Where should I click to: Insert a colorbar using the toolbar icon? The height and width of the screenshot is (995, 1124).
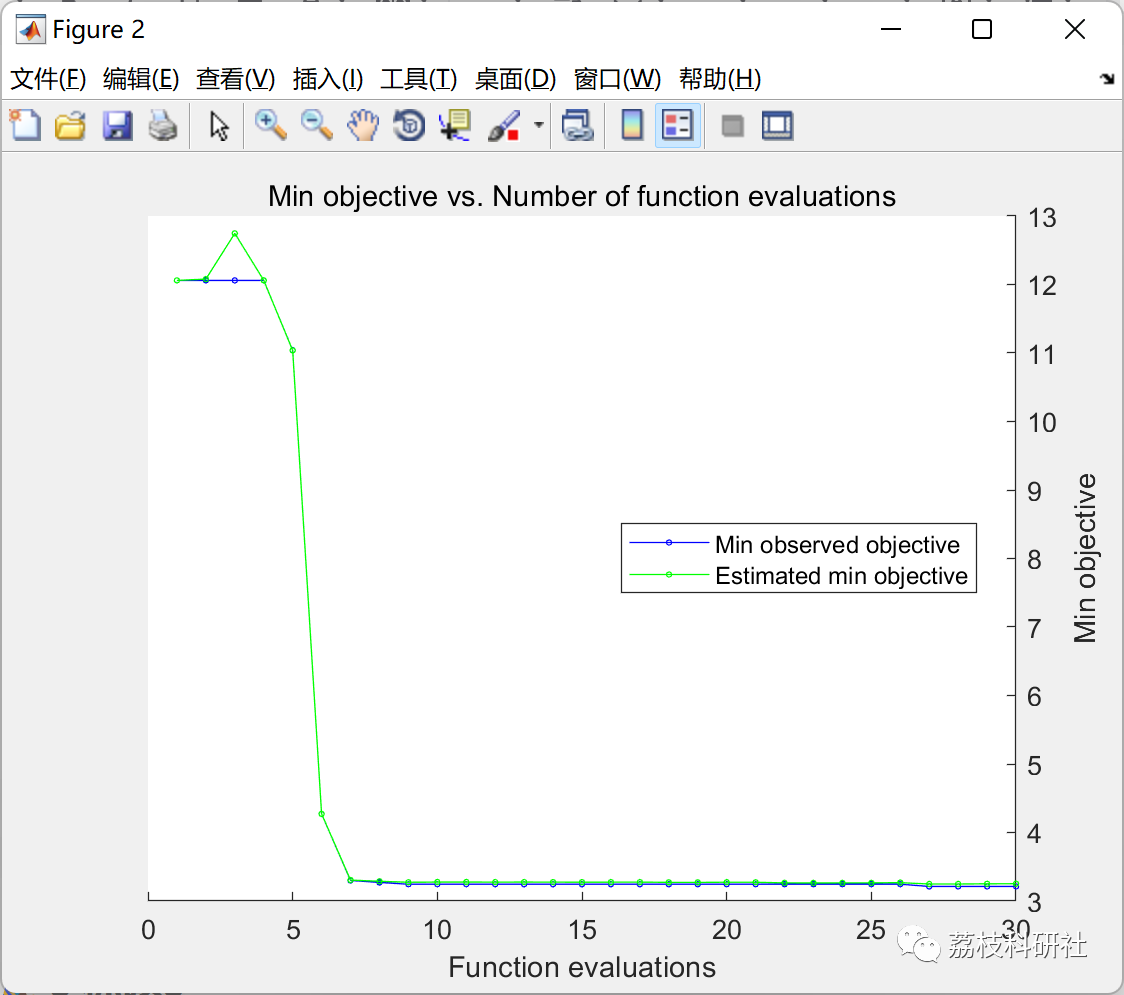632,125
